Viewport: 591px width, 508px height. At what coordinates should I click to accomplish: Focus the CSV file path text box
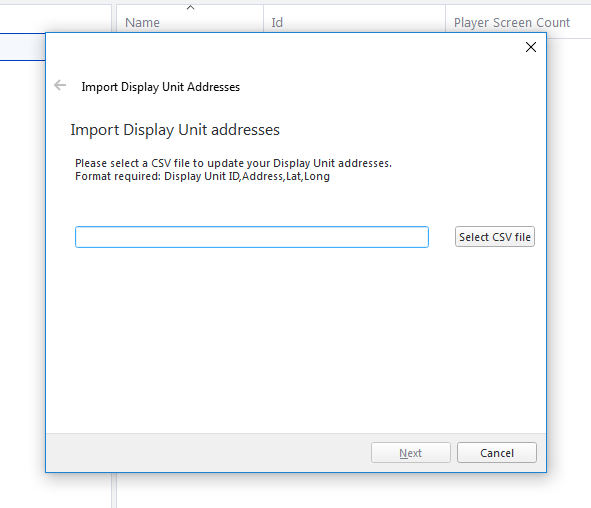(x=252, y=237)
